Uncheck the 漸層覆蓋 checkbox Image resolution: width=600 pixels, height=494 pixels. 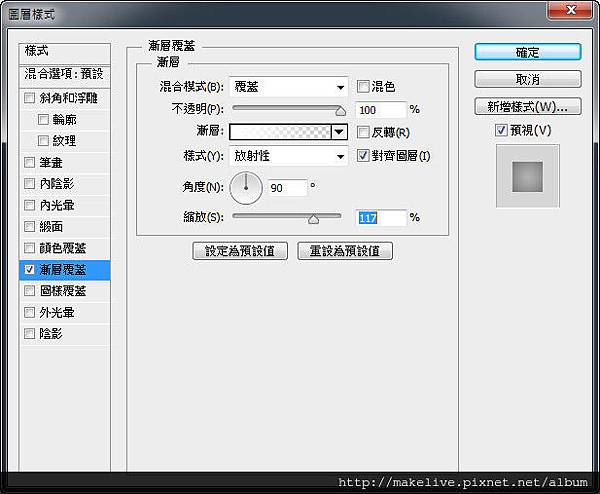pos(29,269)
